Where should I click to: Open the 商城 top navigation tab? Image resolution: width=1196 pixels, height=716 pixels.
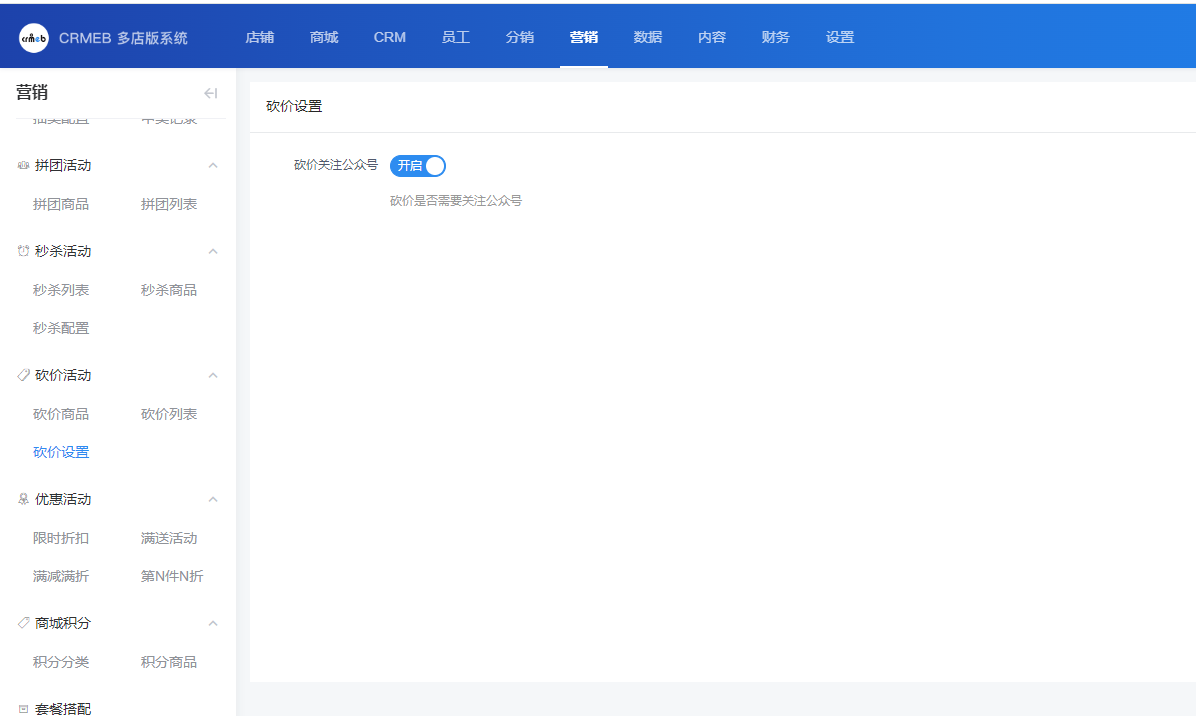(x=324, y=37)
